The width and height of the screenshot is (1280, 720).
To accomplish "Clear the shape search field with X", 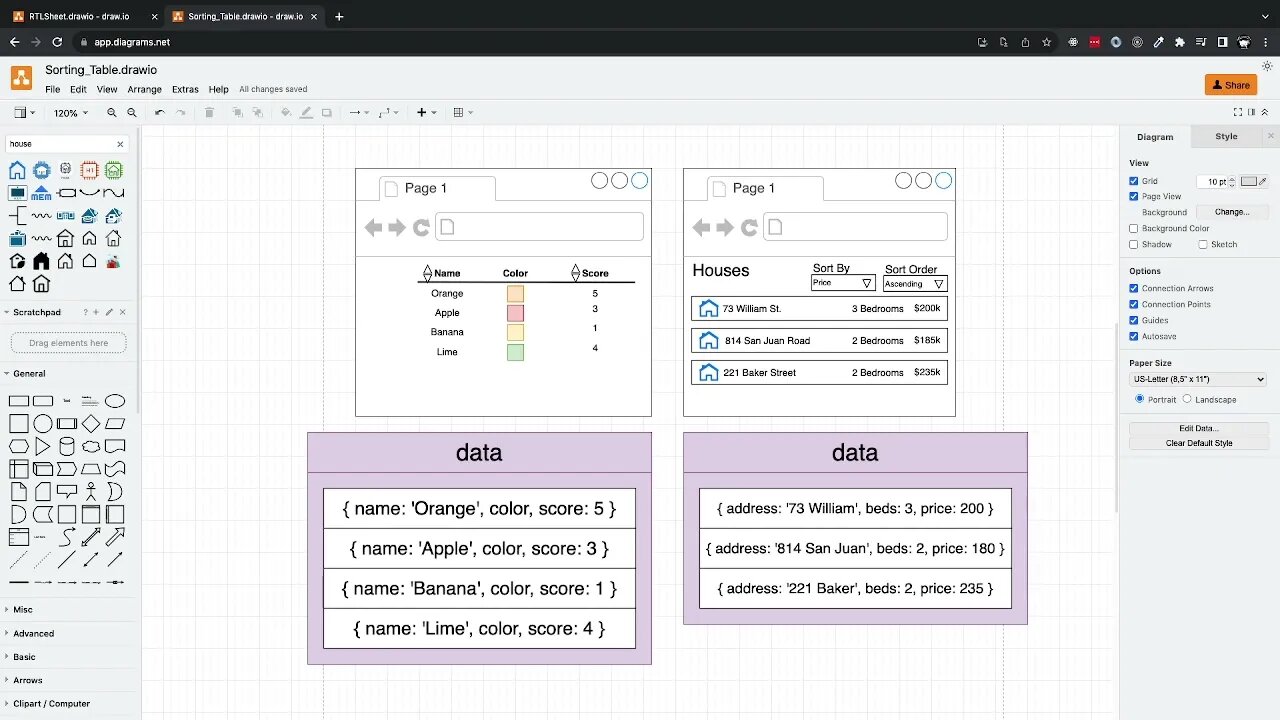I will (x=121, y=144).
